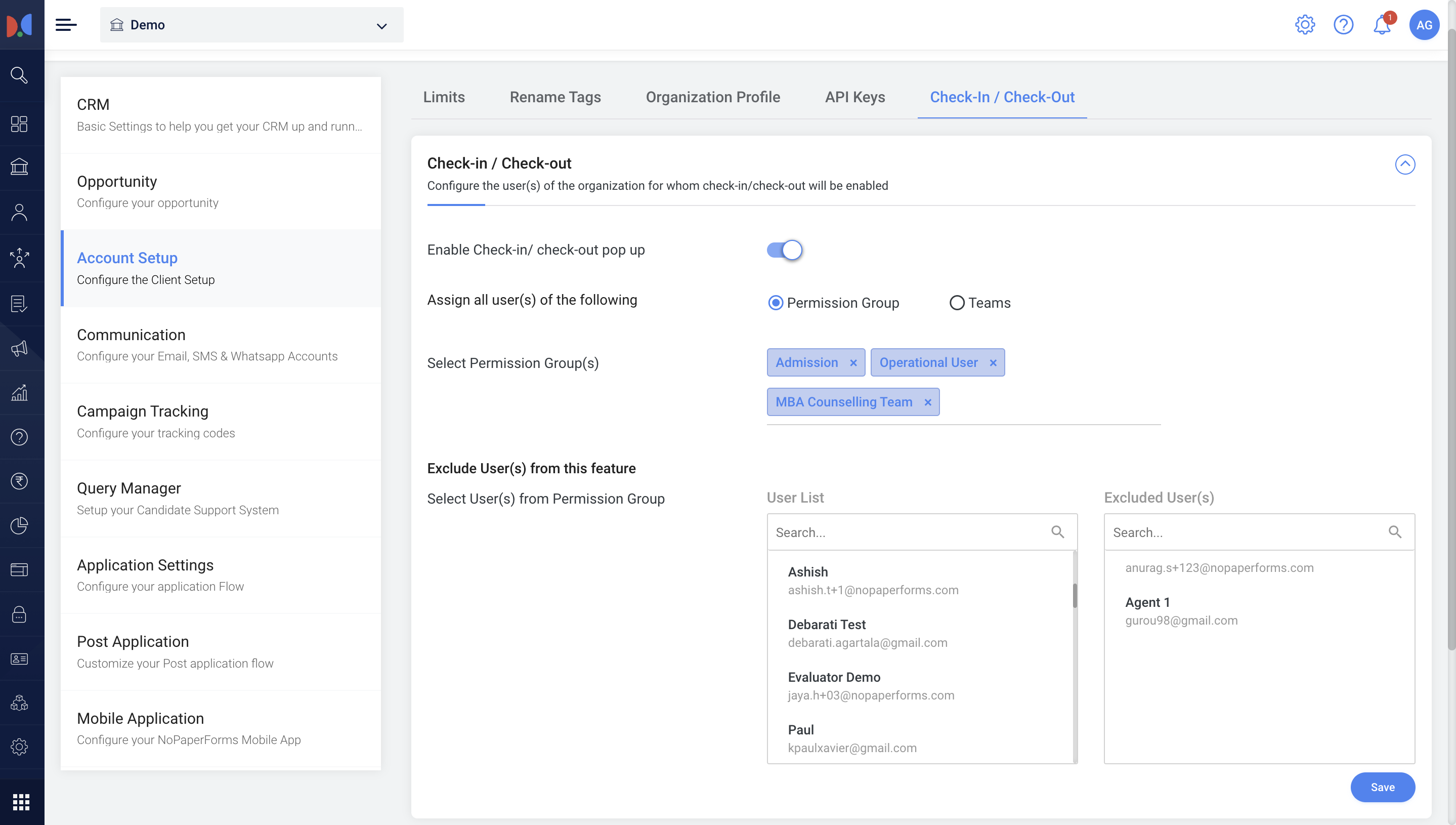The image size is (1456, 825).
Task: Collapse the Check-in / Check-out section
Action: (x=1405, y=164)
